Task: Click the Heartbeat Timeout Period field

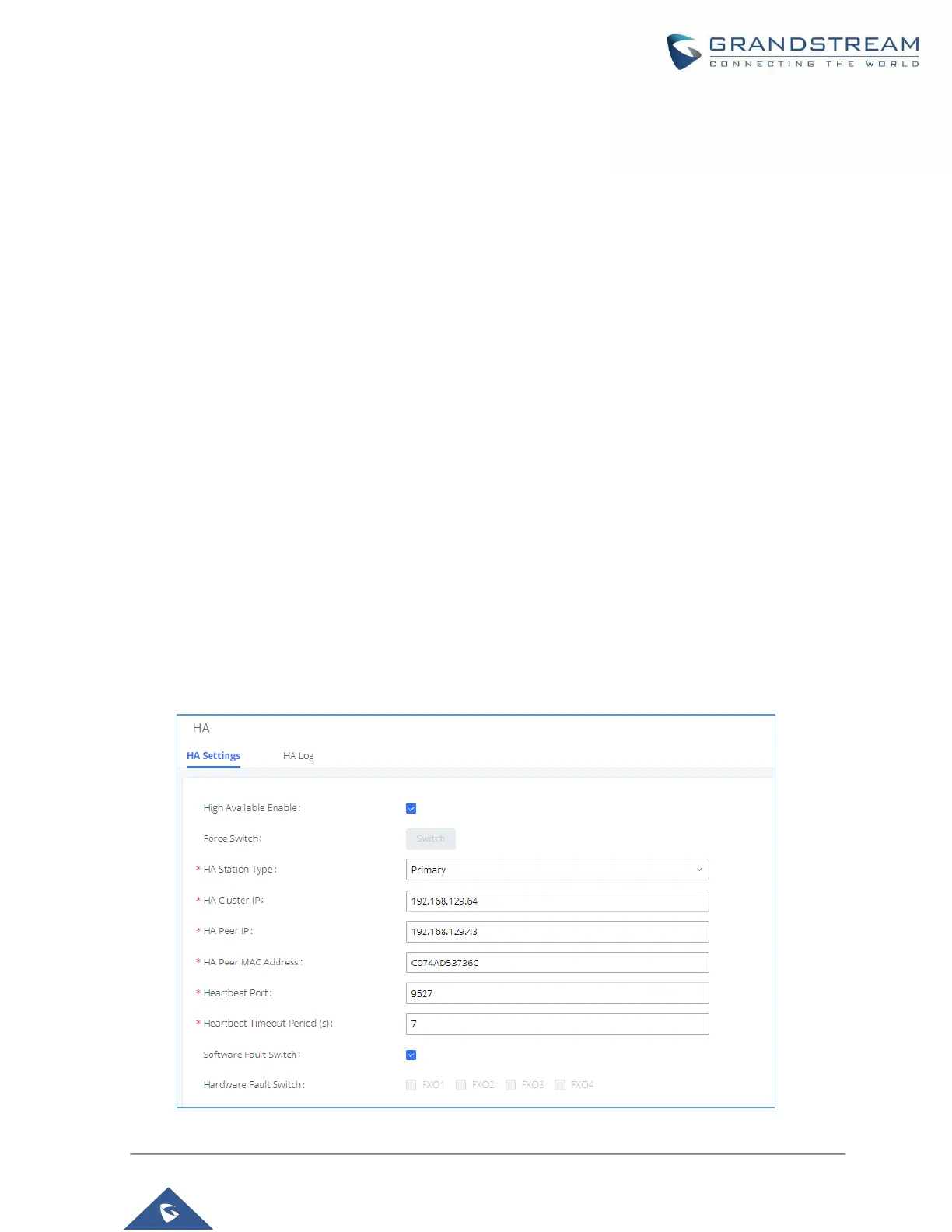Action: coord(558,1024)
